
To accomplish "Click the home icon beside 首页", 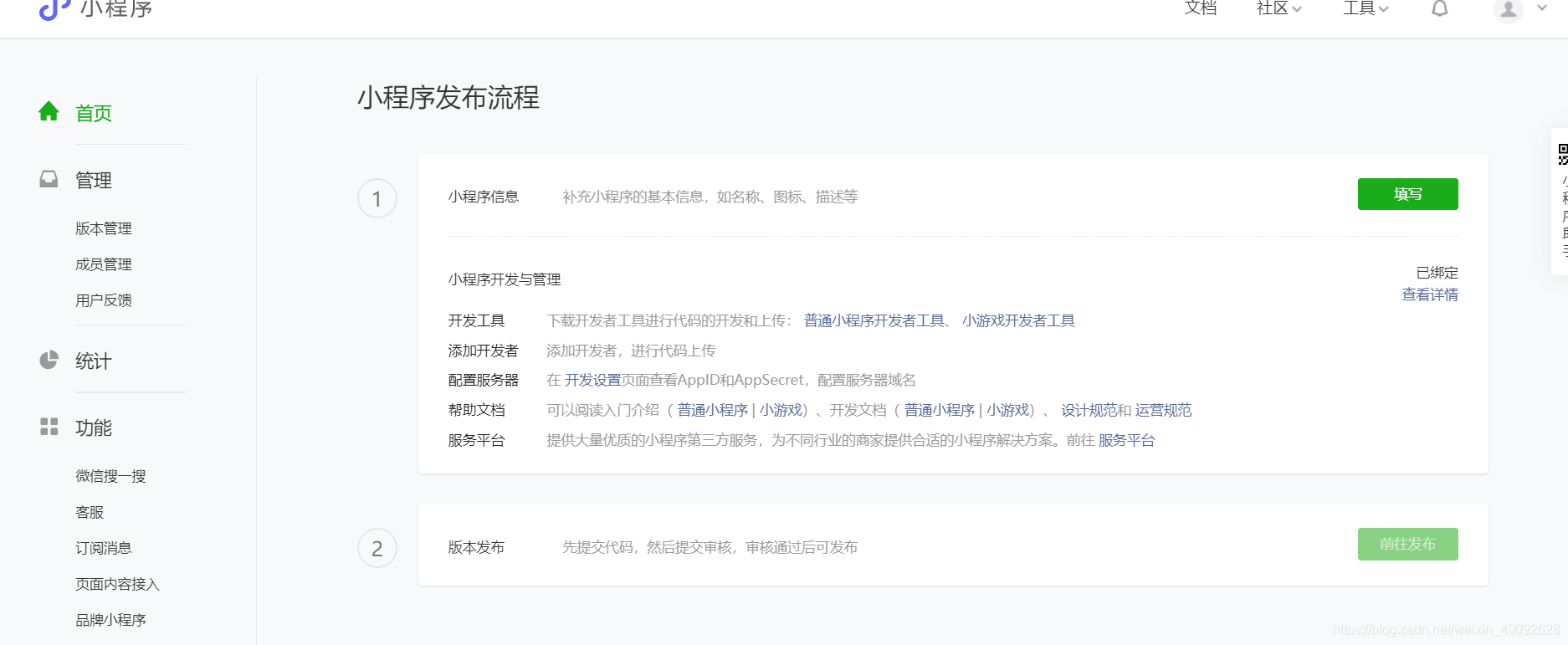I will (x=49, y=111).
